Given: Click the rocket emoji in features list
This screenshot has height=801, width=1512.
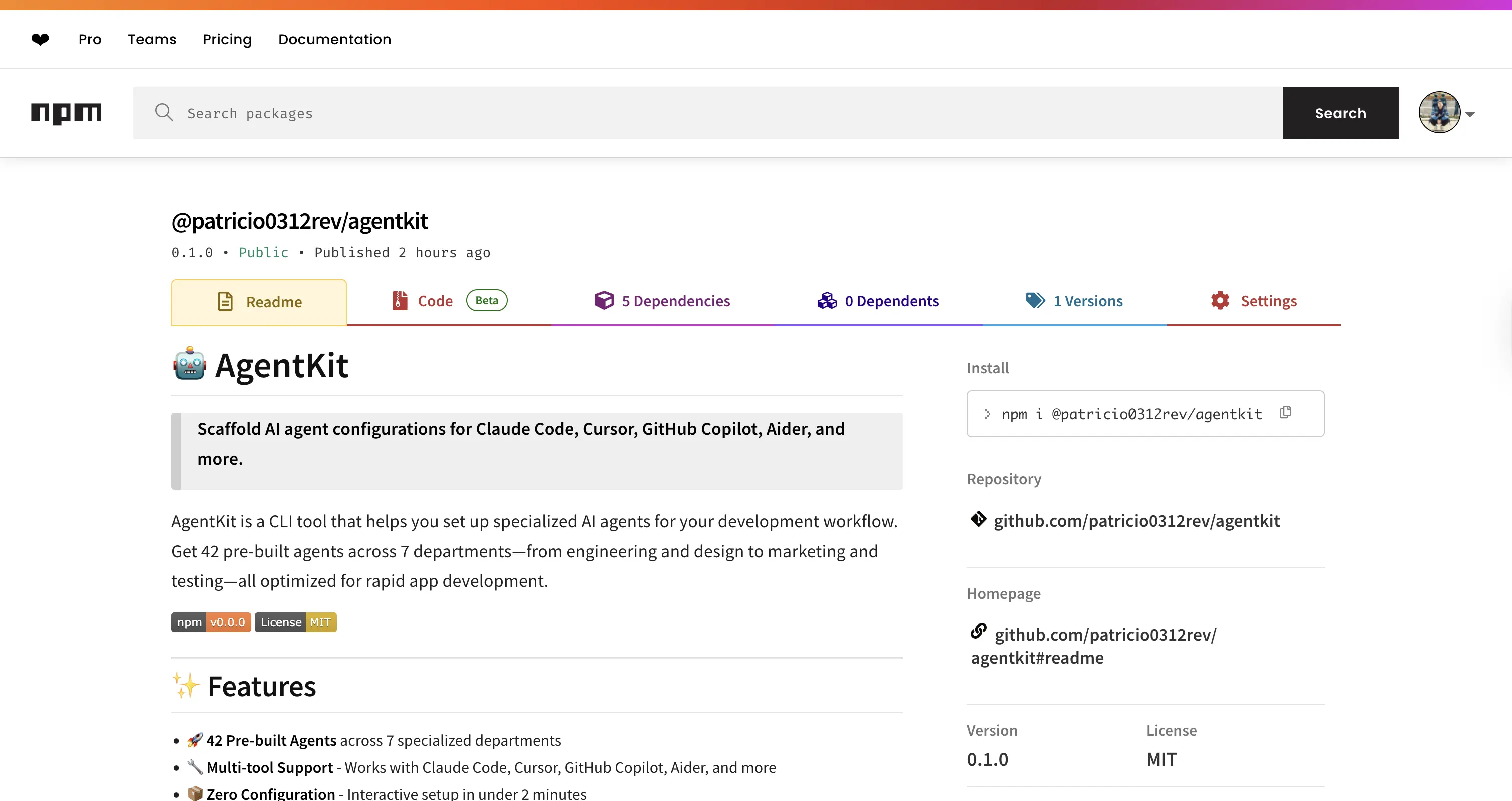Looking at the screenshot, I should [x=195, y=740].
